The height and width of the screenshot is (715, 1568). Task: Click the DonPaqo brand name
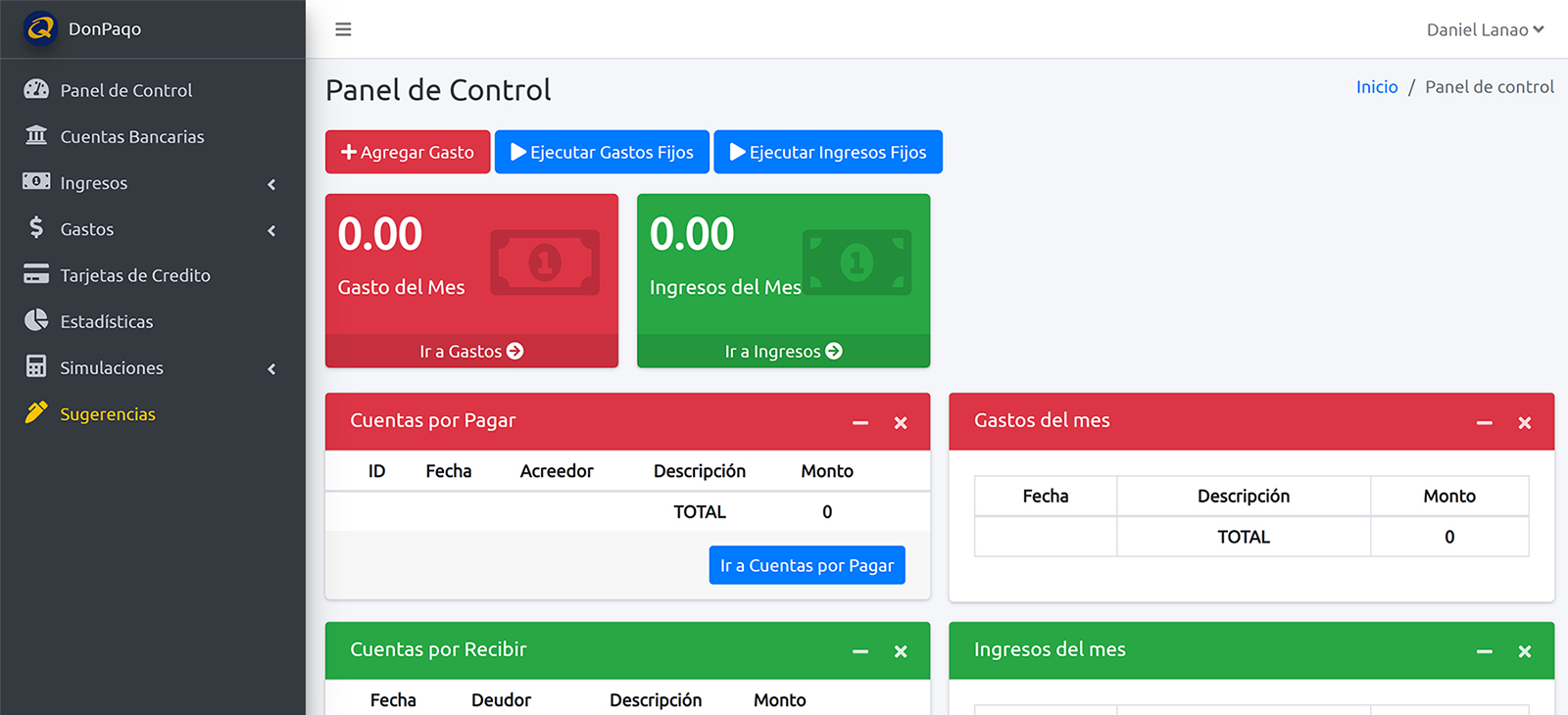(x=105, y=29)
